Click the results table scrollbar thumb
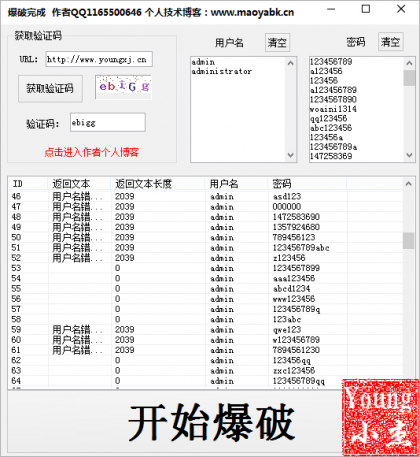The width and height of the screenshot is (420, 457). [x=408, y=241]
